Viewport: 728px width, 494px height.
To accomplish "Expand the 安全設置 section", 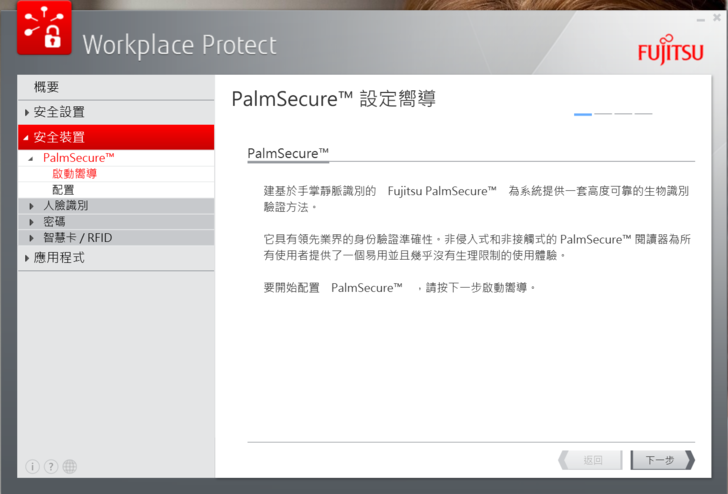I will (59, 112).
